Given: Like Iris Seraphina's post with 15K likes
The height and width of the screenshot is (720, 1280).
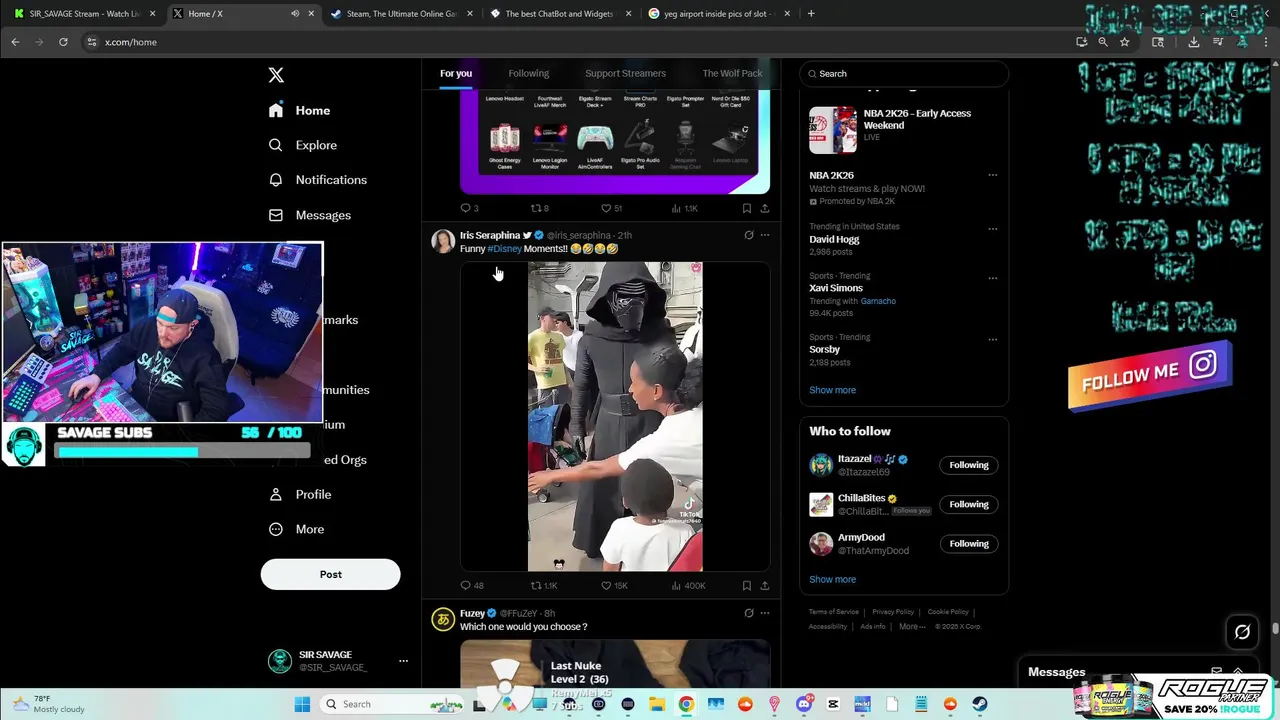Looking at the screenshot, I should pos(614,585).
